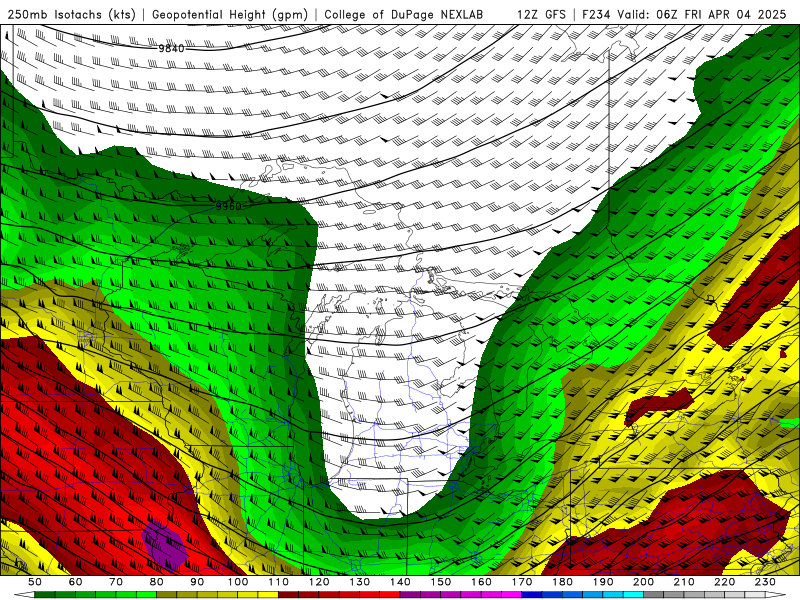Screen dimensions: 800x600
Task: Click the "F234" forecast hour label
Action: [x=596, y=14]
